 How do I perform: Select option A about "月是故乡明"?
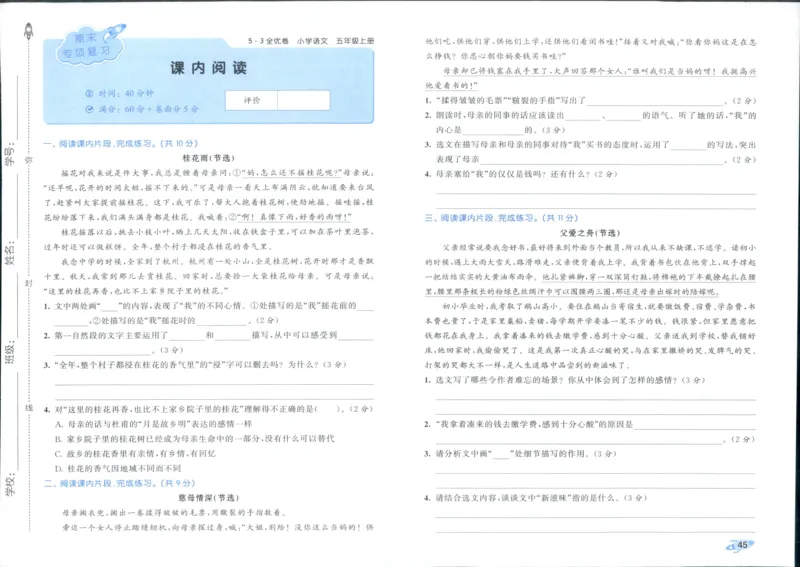click(154, 424)
